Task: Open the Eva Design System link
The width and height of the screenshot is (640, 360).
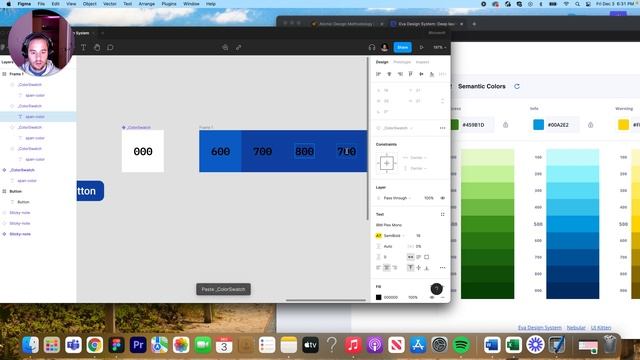Action: pyautogui.click(x=540, y=328)
